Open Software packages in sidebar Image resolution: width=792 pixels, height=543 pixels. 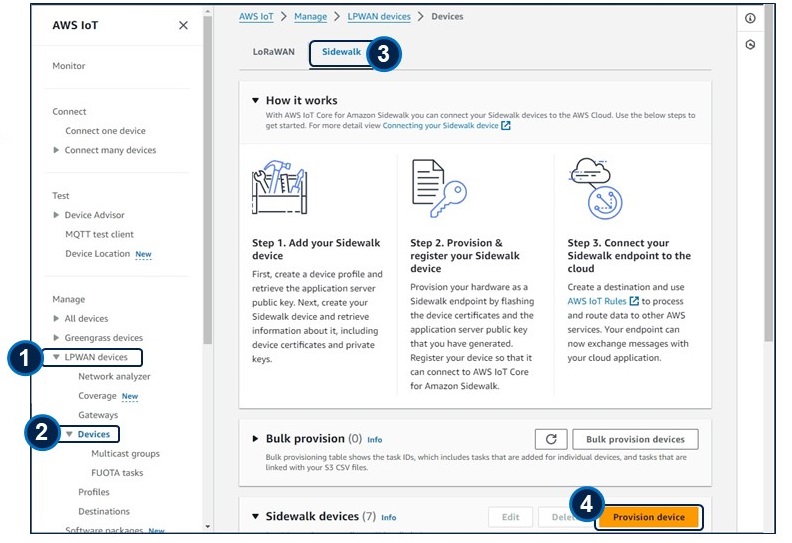coord(104,530)
